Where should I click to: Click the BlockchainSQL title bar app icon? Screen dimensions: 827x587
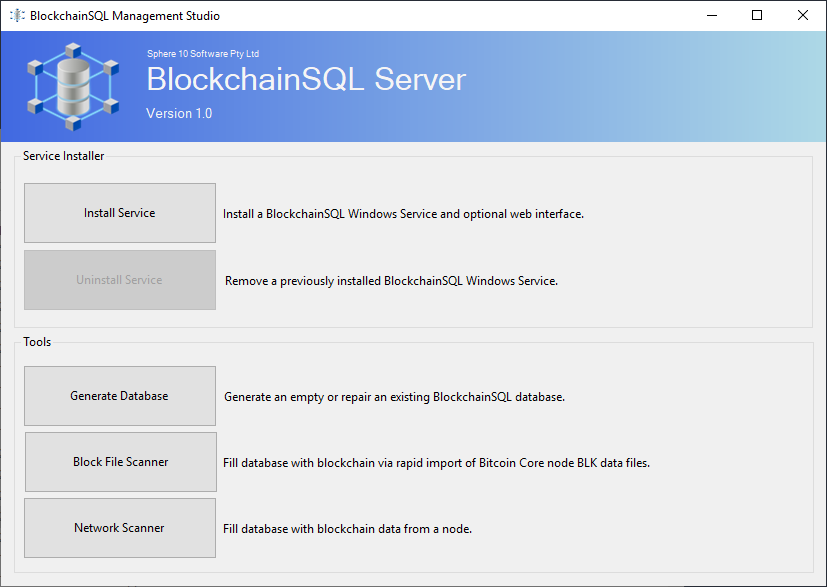coord(17,16)
